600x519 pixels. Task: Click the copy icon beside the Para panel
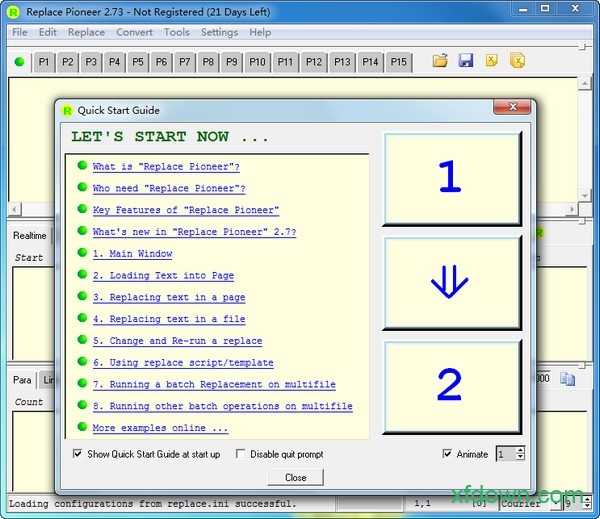click(x=567, y=379)
